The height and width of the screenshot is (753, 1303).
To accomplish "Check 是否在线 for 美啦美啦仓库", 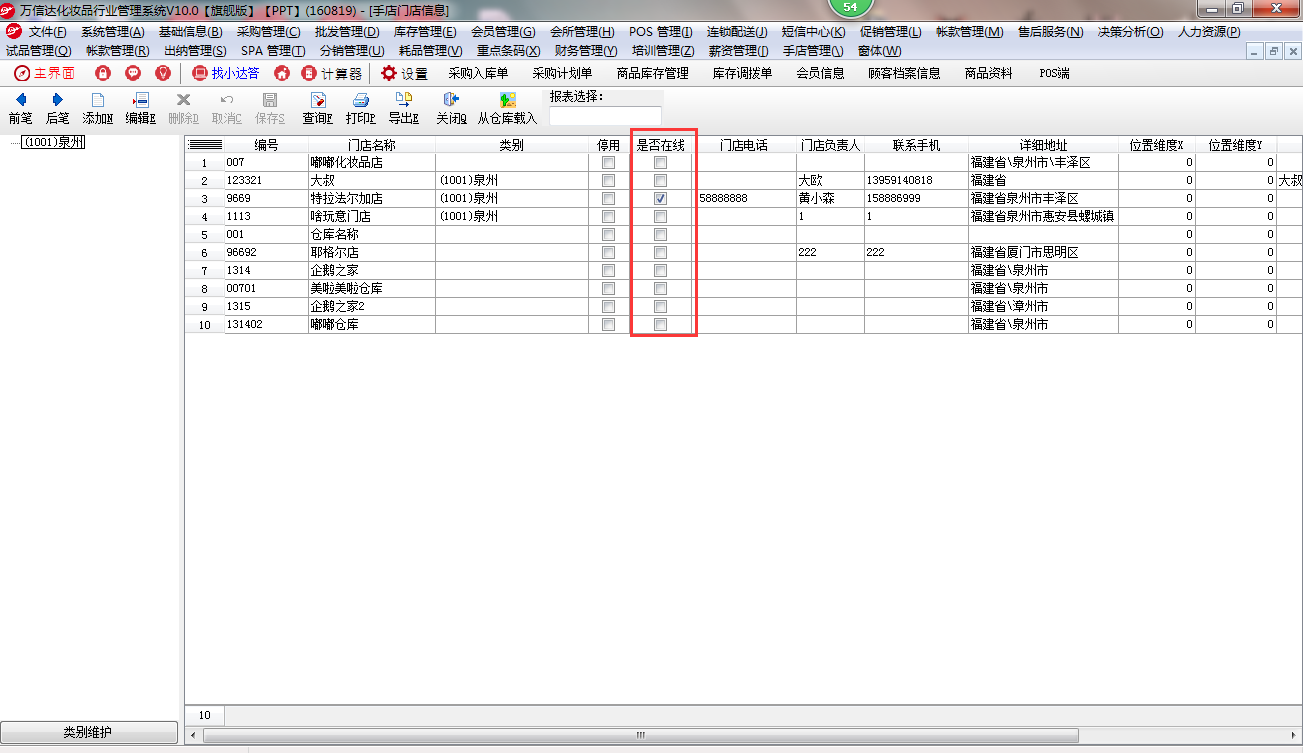I will tap(660, 289).
